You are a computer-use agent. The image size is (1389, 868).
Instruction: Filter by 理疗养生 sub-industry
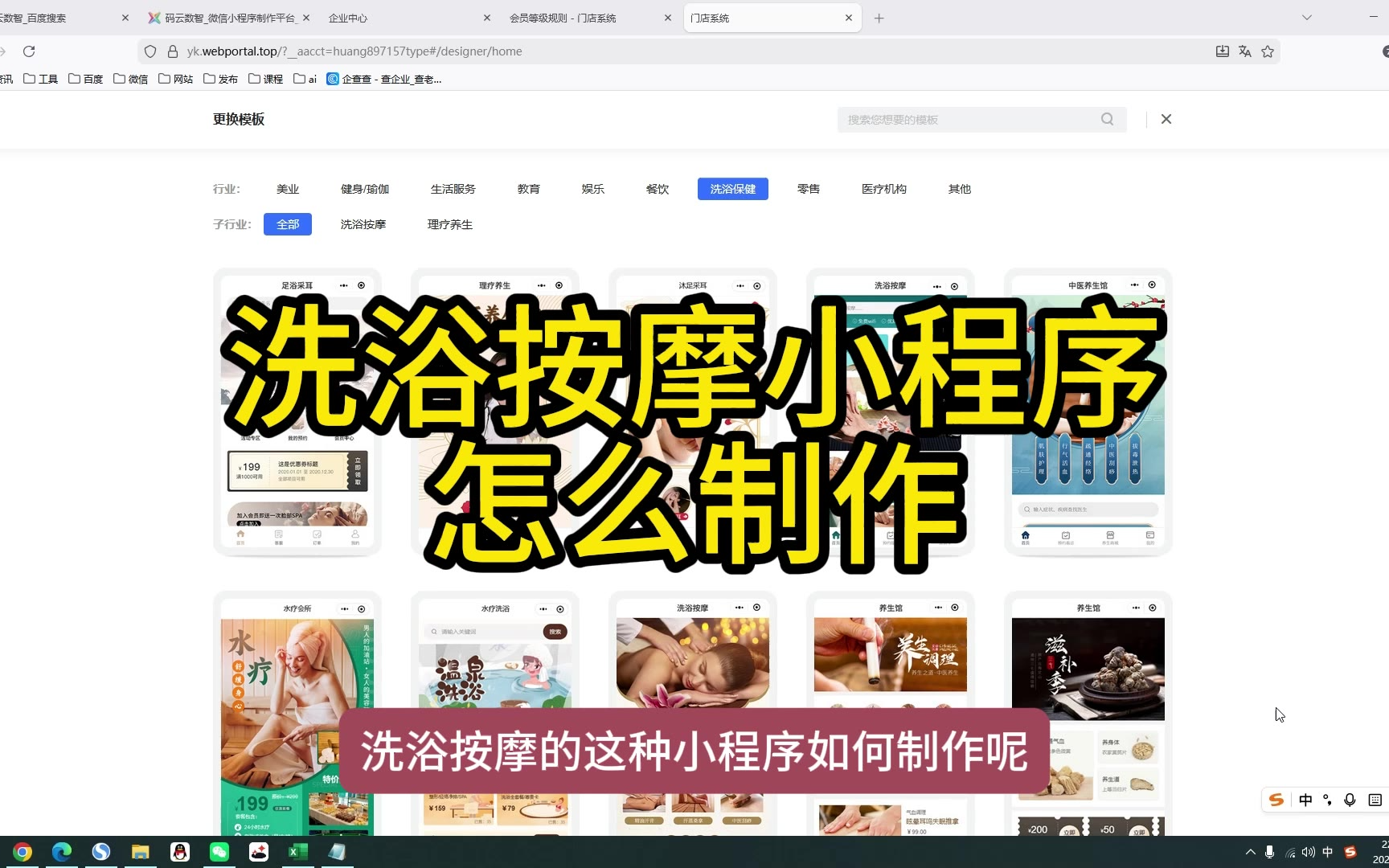pyautogui.click(x=450, y=224)
